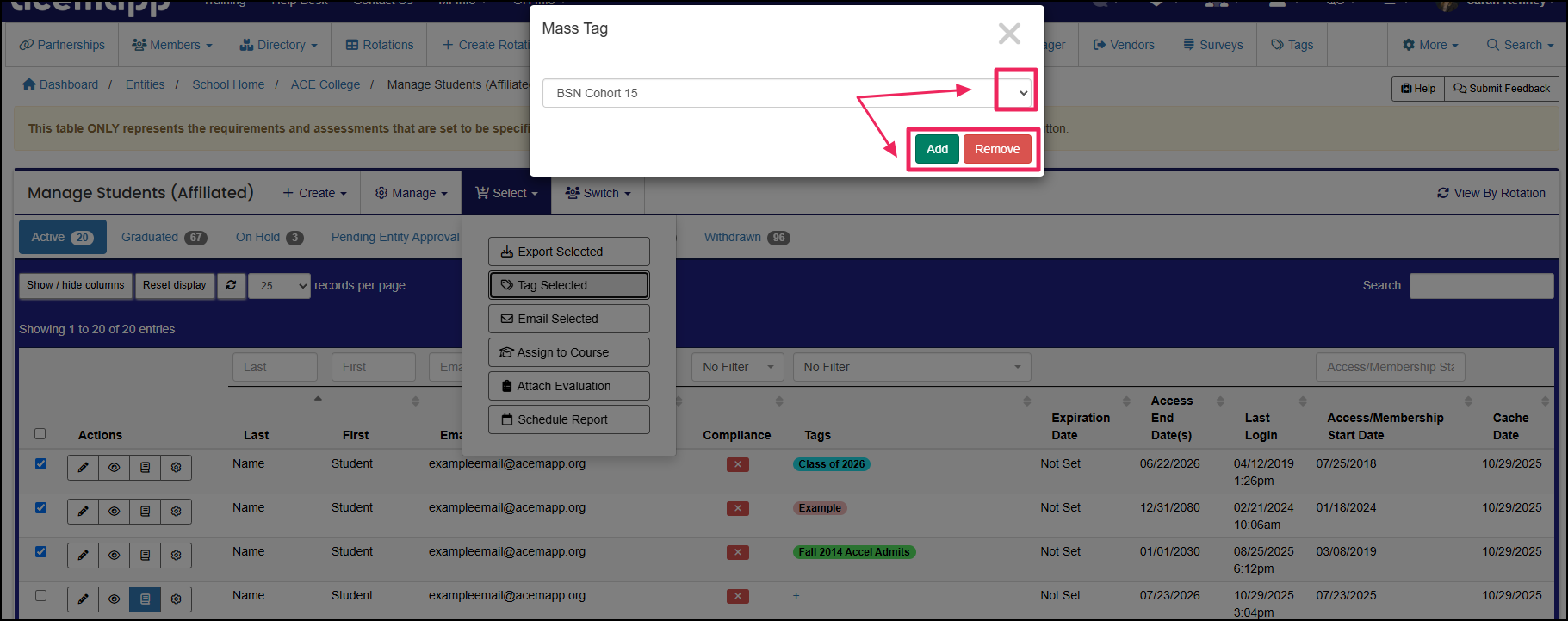1568x621 pixels.
Task: Click View By Rotation
Action: coord(1491,193)
